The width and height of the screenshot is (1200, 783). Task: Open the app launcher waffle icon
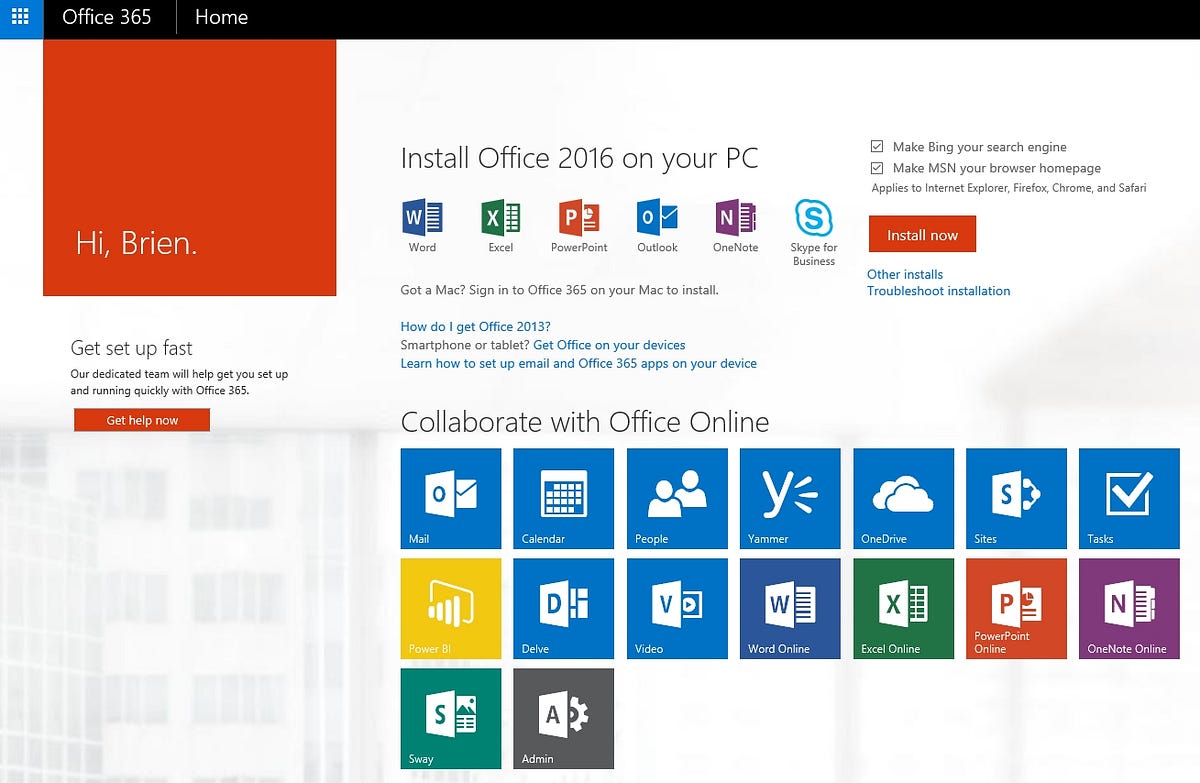pos(20,18)
